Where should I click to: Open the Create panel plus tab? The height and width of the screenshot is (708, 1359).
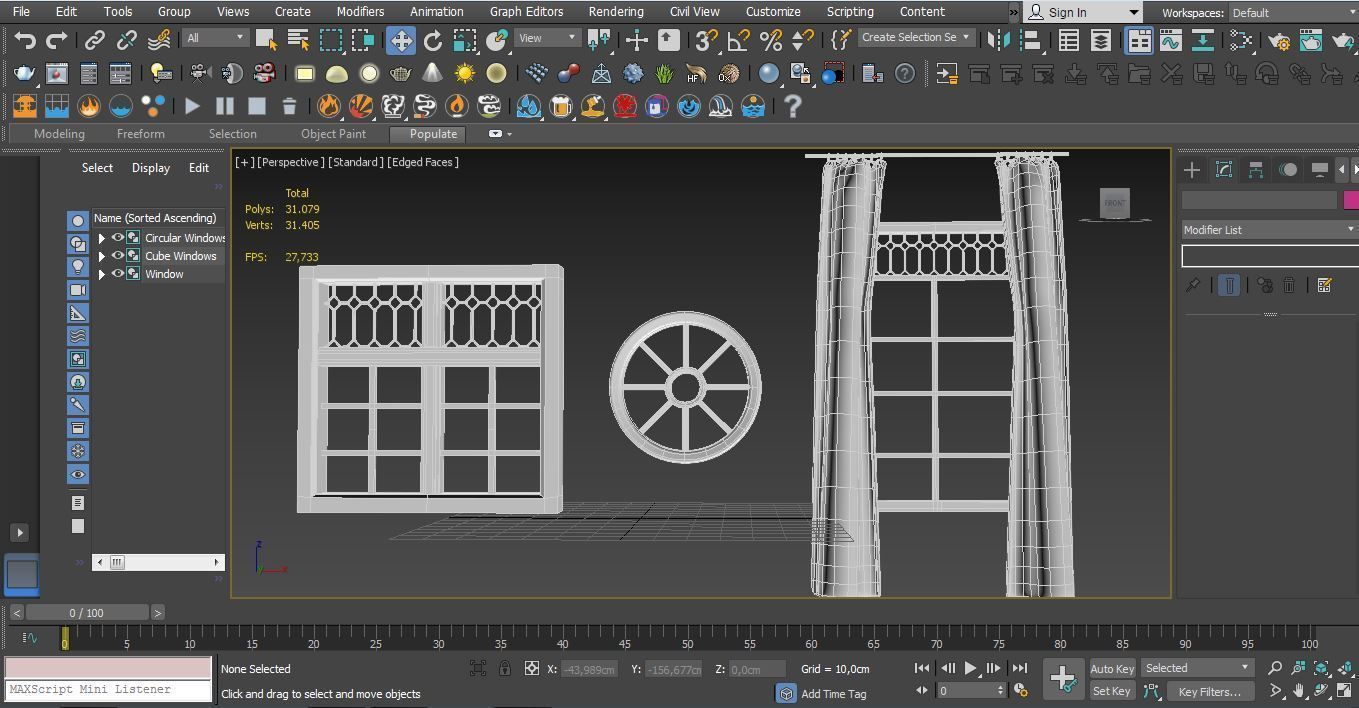1192,169
